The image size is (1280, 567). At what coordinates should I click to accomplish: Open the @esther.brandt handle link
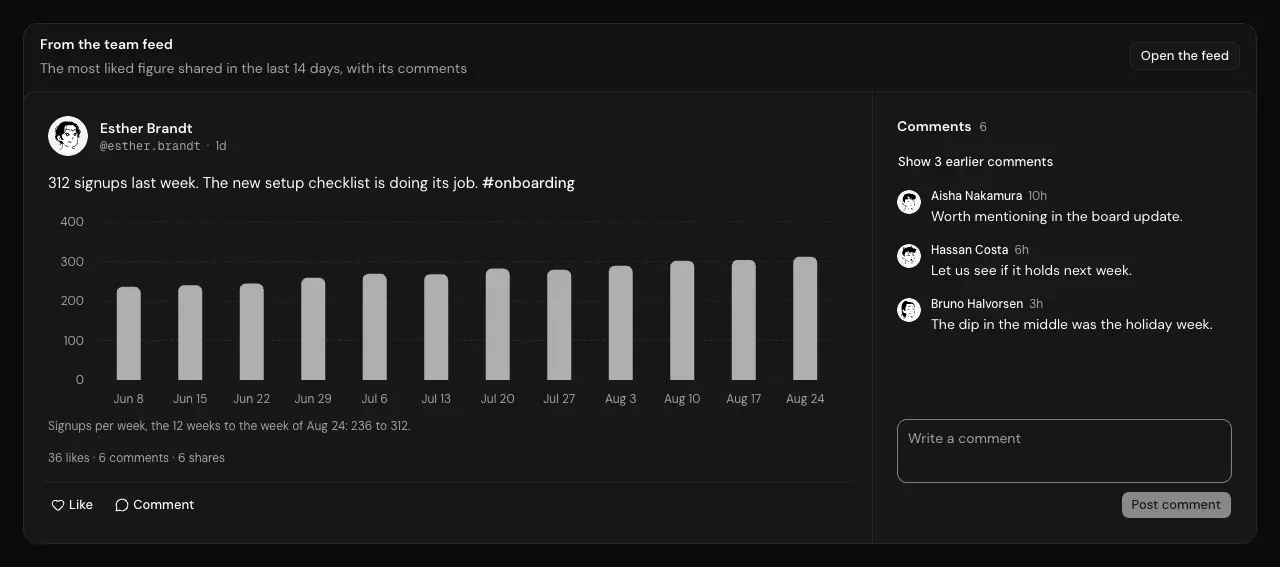150,146
